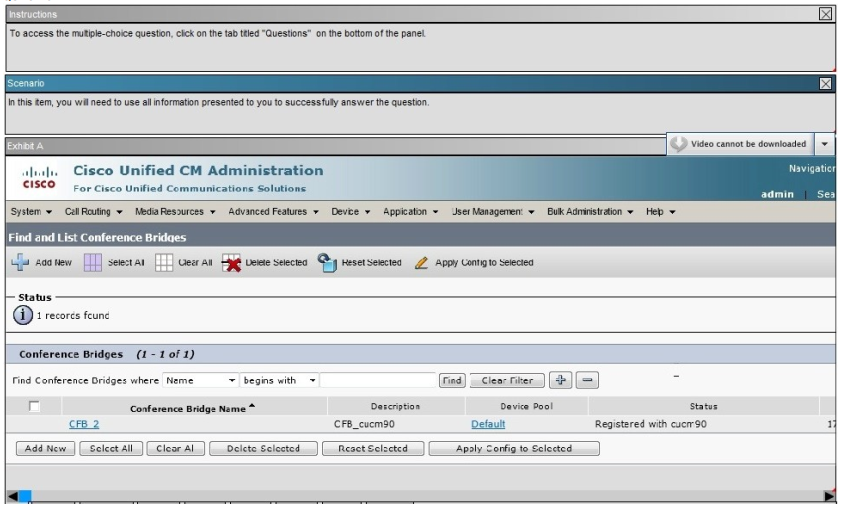This screenshot has height=509, width=842.
Task: Click the Find button
Action: (x=452, y=380)
